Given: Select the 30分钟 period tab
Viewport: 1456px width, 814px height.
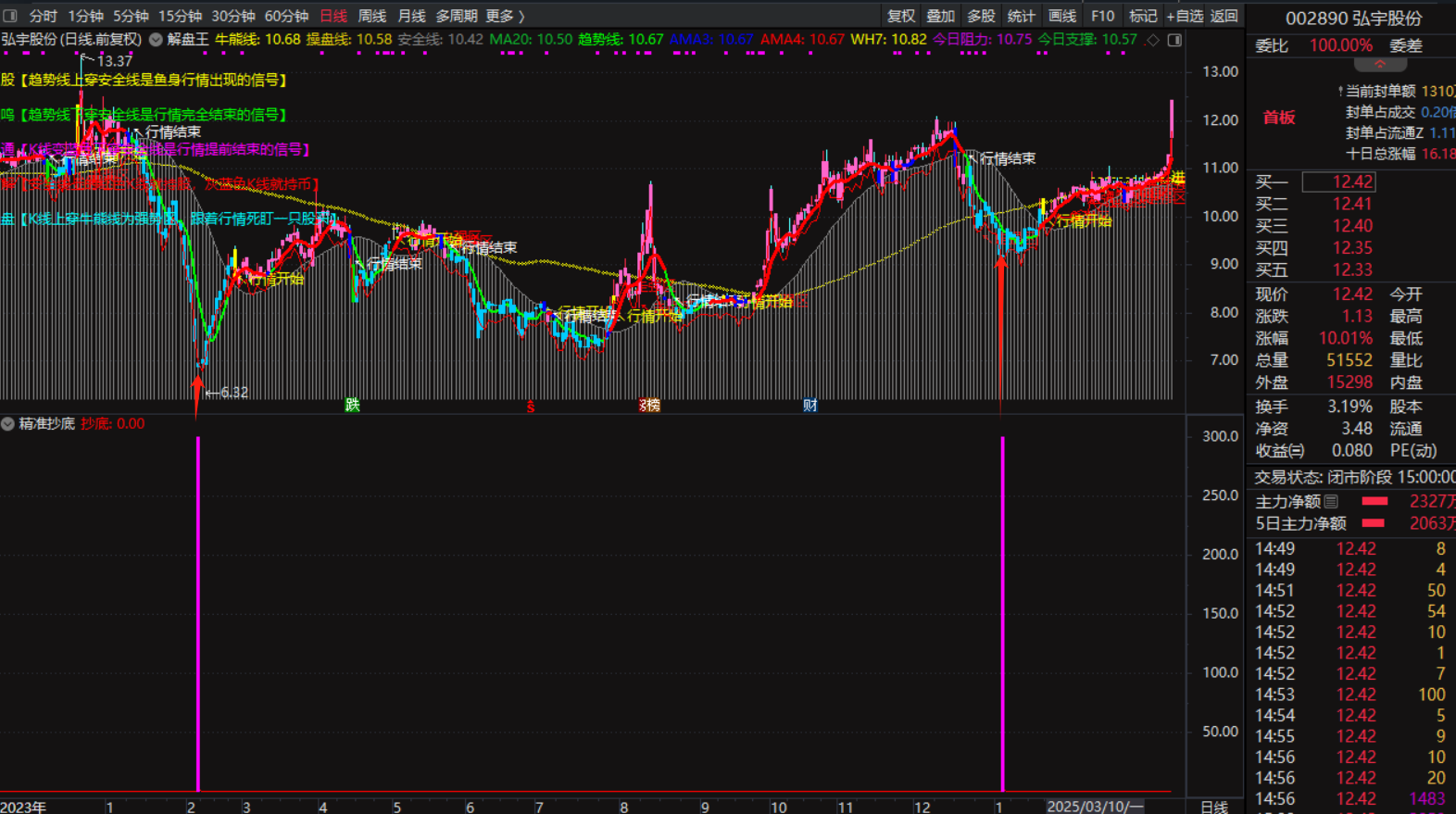Looking at the screenshot, I should [233, 16].
